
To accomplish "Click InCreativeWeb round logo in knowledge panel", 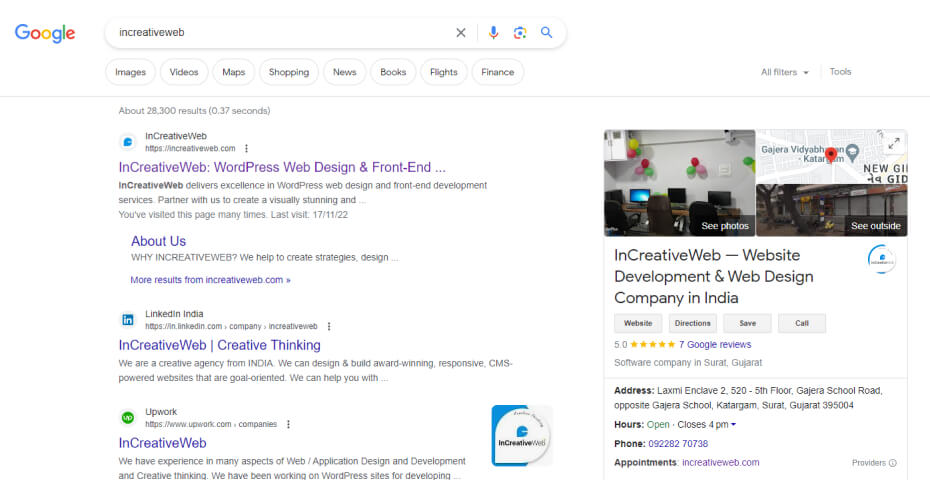I will pyautogui.click(x=881, y=259).
